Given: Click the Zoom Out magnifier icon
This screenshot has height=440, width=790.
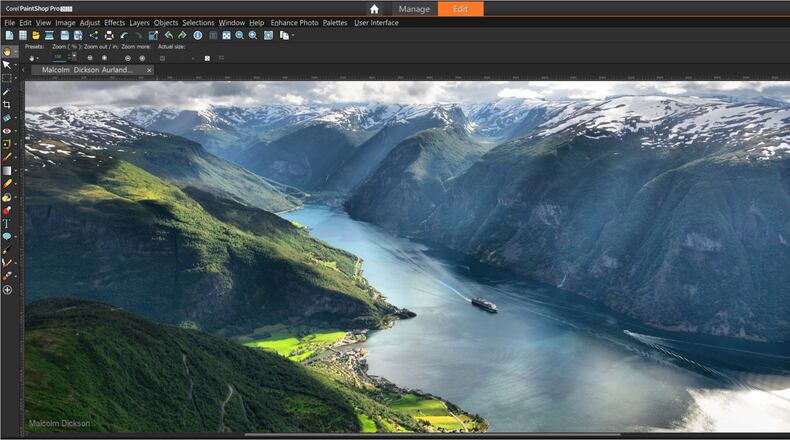Looking at the screenshot, I should pyautogui.click(x=239, y=35).
